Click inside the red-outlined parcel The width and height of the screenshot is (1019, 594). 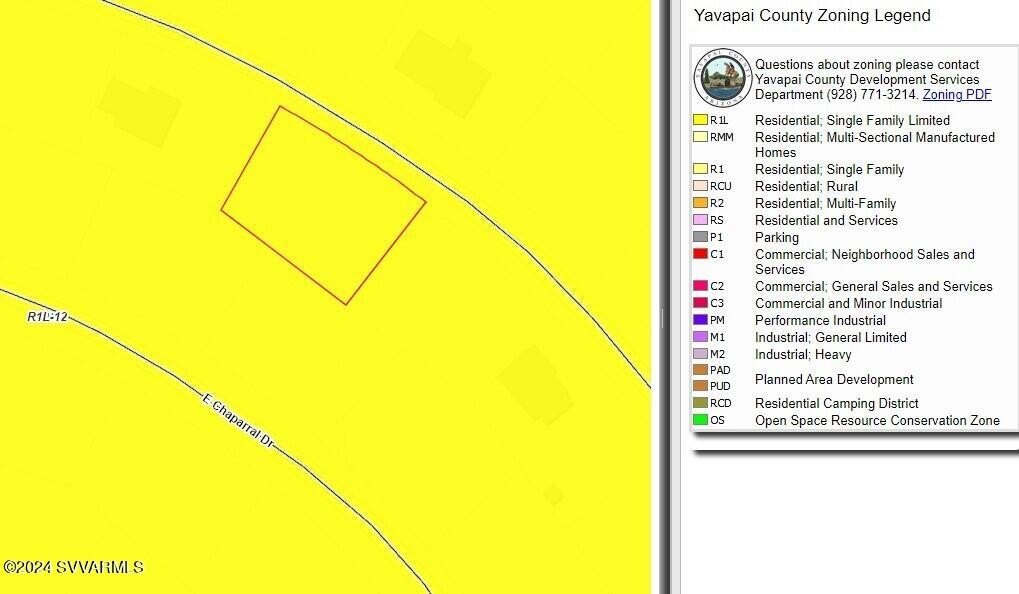[x=323, y=205]
